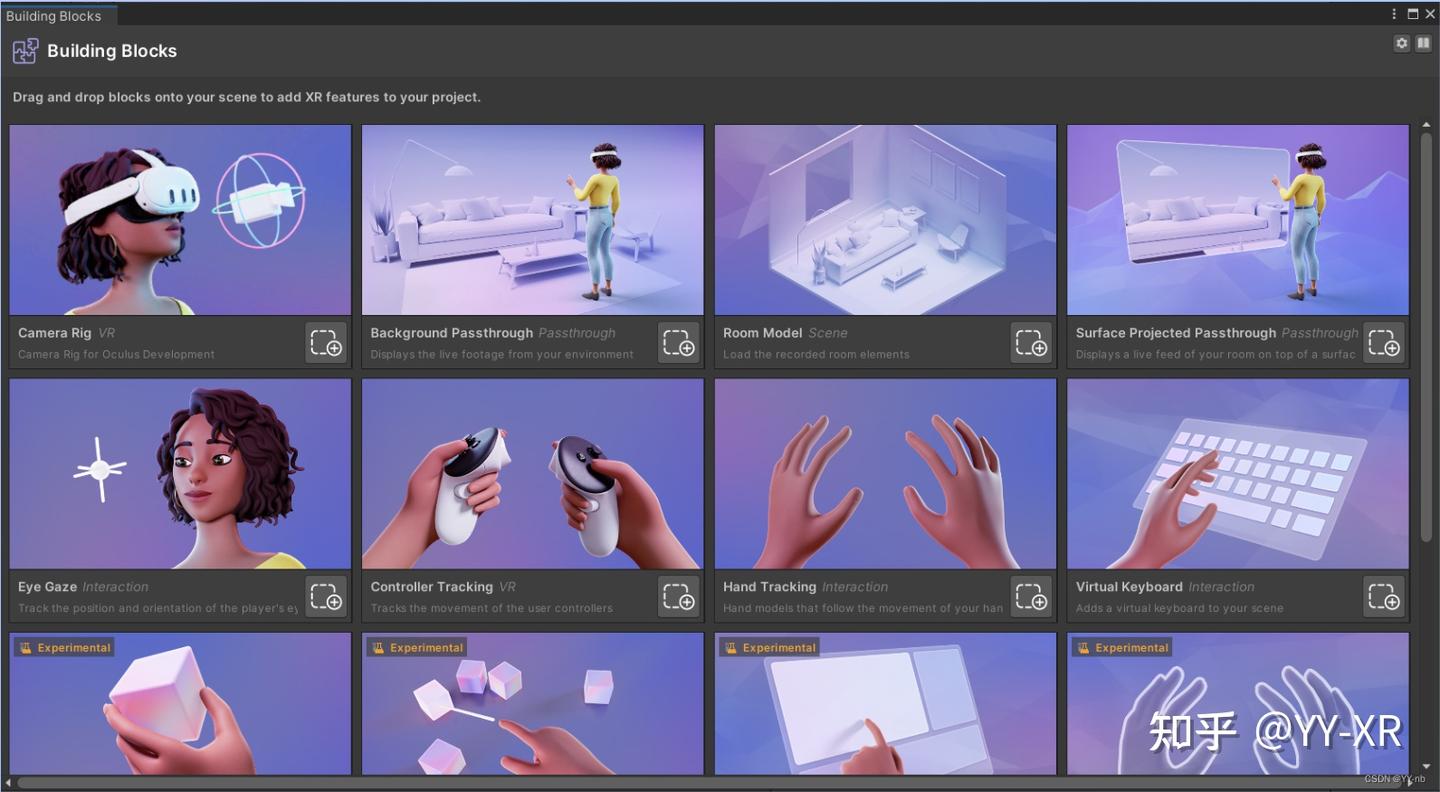Add the Controller Tracking block to scene

pos(679,597)
